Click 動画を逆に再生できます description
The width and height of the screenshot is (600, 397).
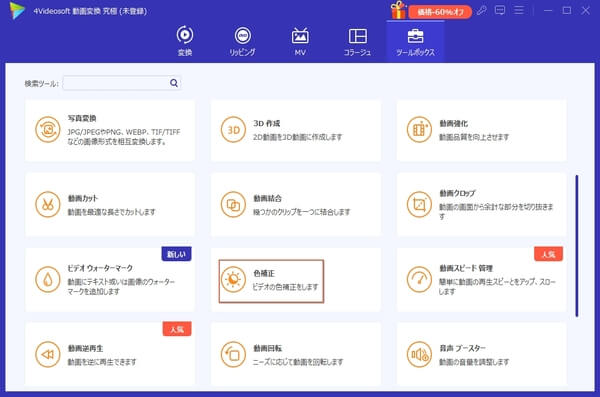pos(102,362)
